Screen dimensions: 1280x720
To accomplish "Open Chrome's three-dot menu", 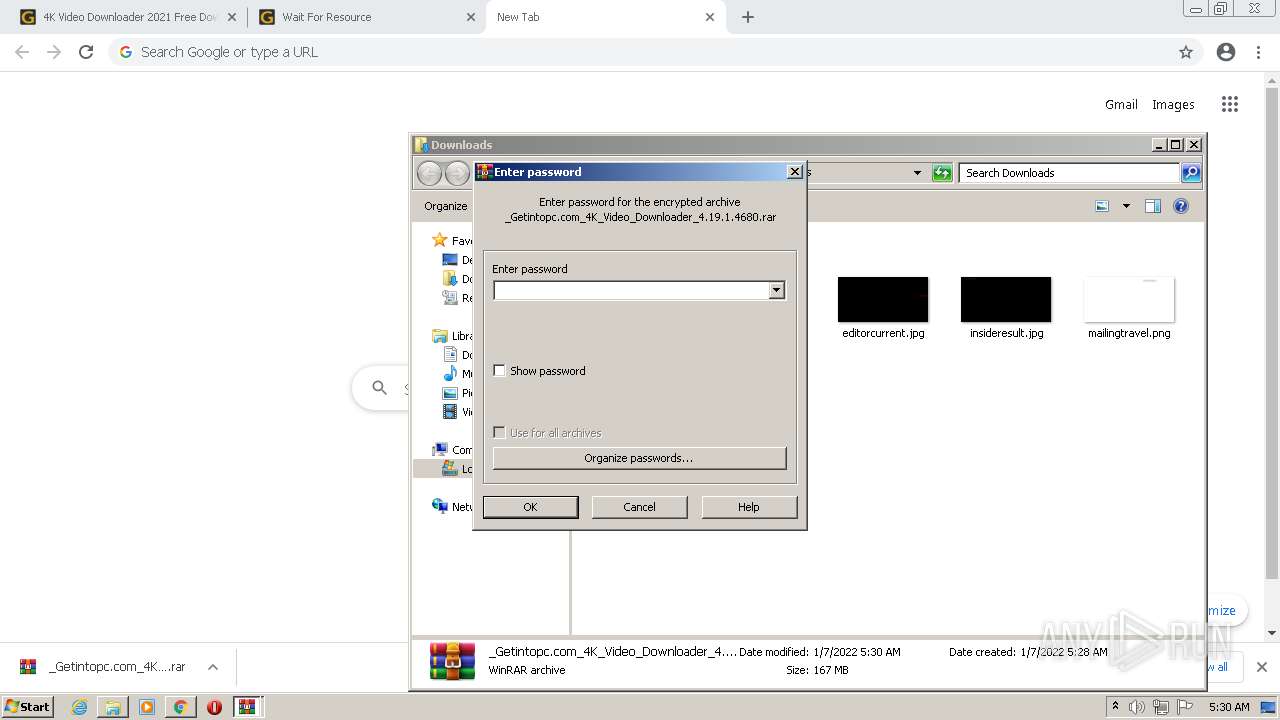I will (x=1259, y=52).
